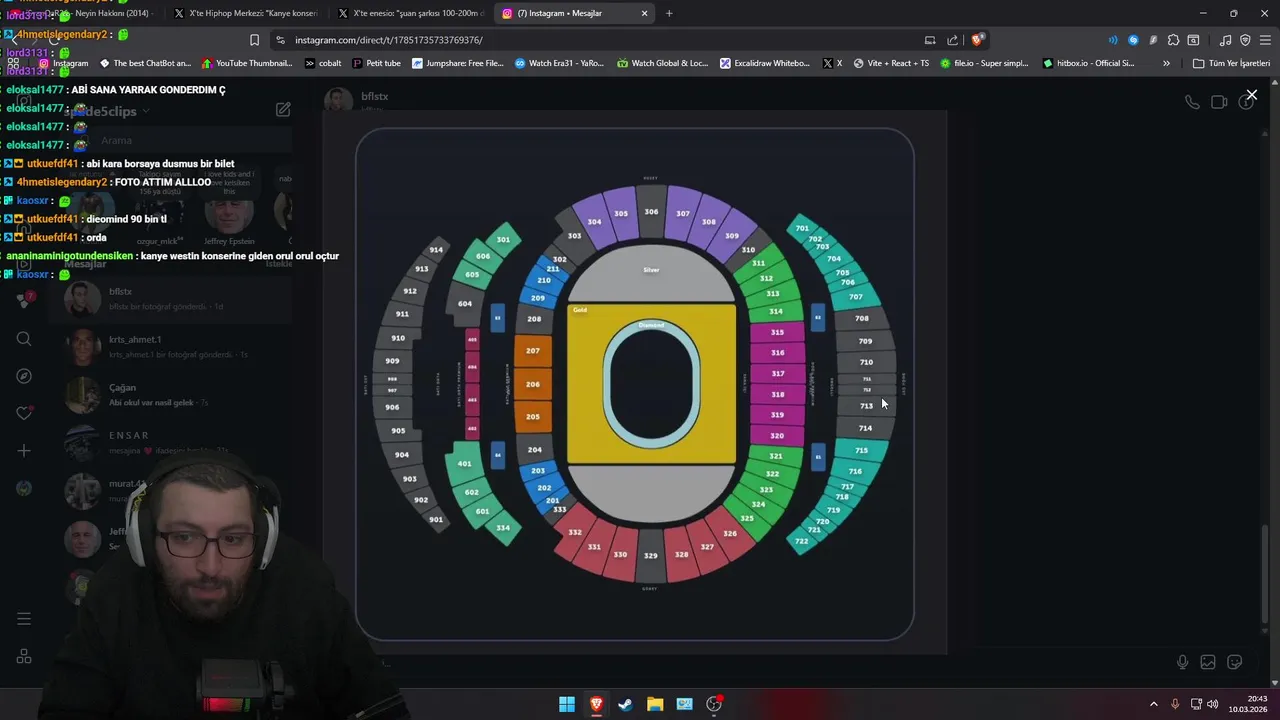Click the Windows Start button
1280x720 pixels.
coord(567,704)
